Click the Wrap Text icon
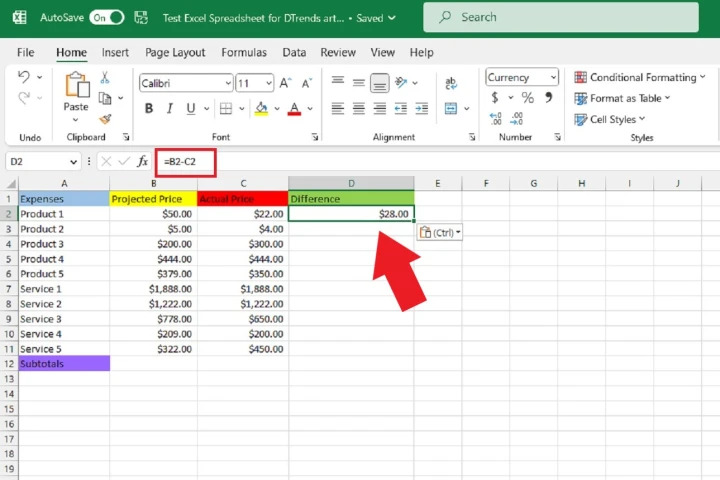The image size is (720, 480). [451, 82]
